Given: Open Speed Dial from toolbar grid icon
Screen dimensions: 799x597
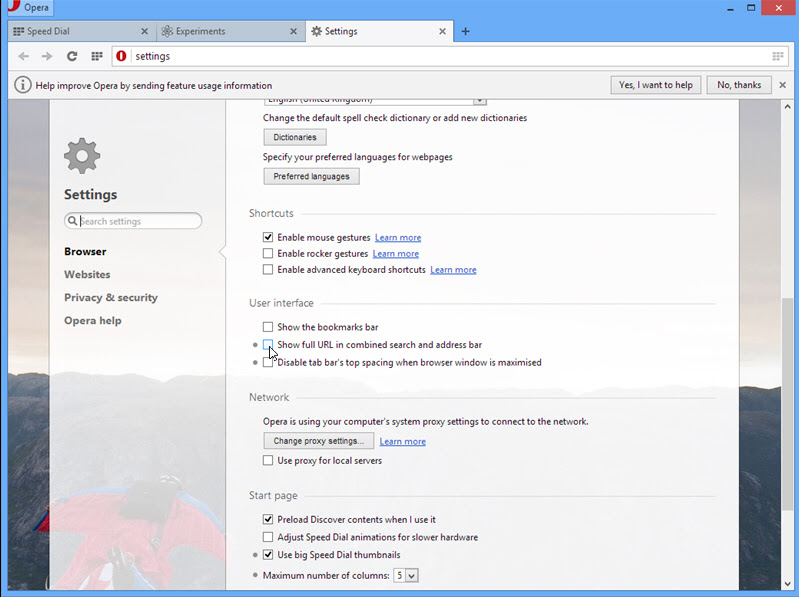Looking at the screenshot, I should (97, 56).
